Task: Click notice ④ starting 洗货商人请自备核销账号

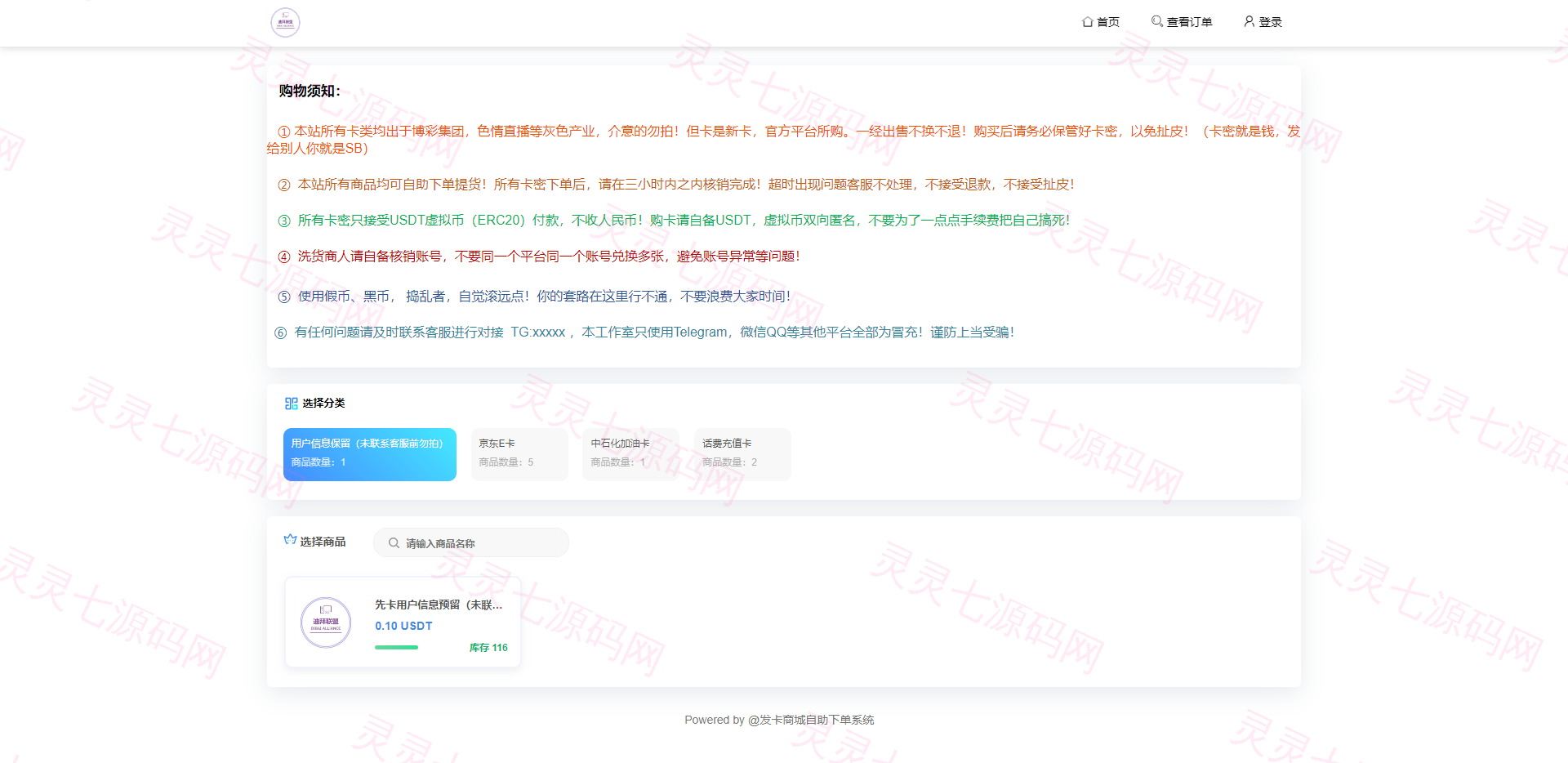Action: click(539, 257)
